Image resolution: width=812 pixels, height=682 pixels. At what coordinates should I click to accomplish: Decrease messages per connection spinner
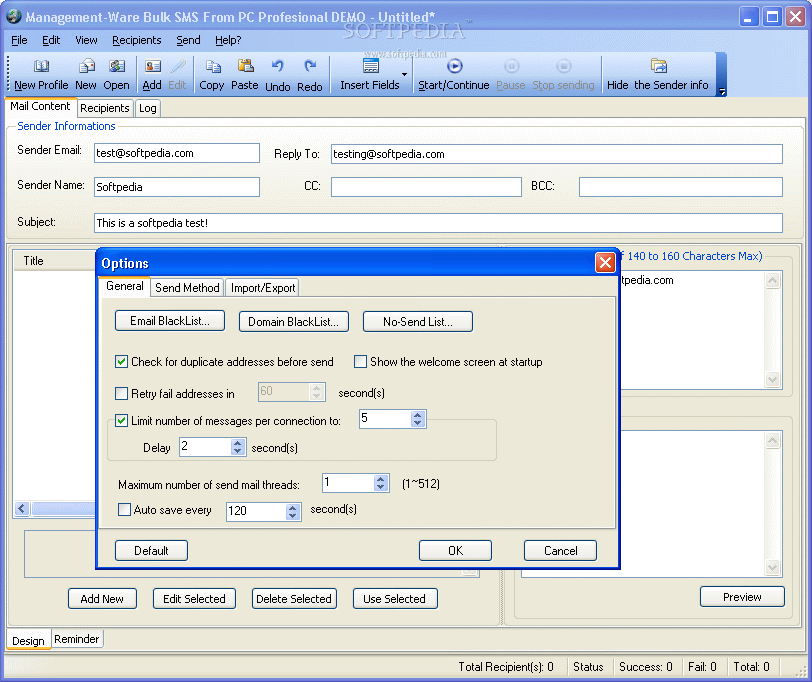(417, 423)
